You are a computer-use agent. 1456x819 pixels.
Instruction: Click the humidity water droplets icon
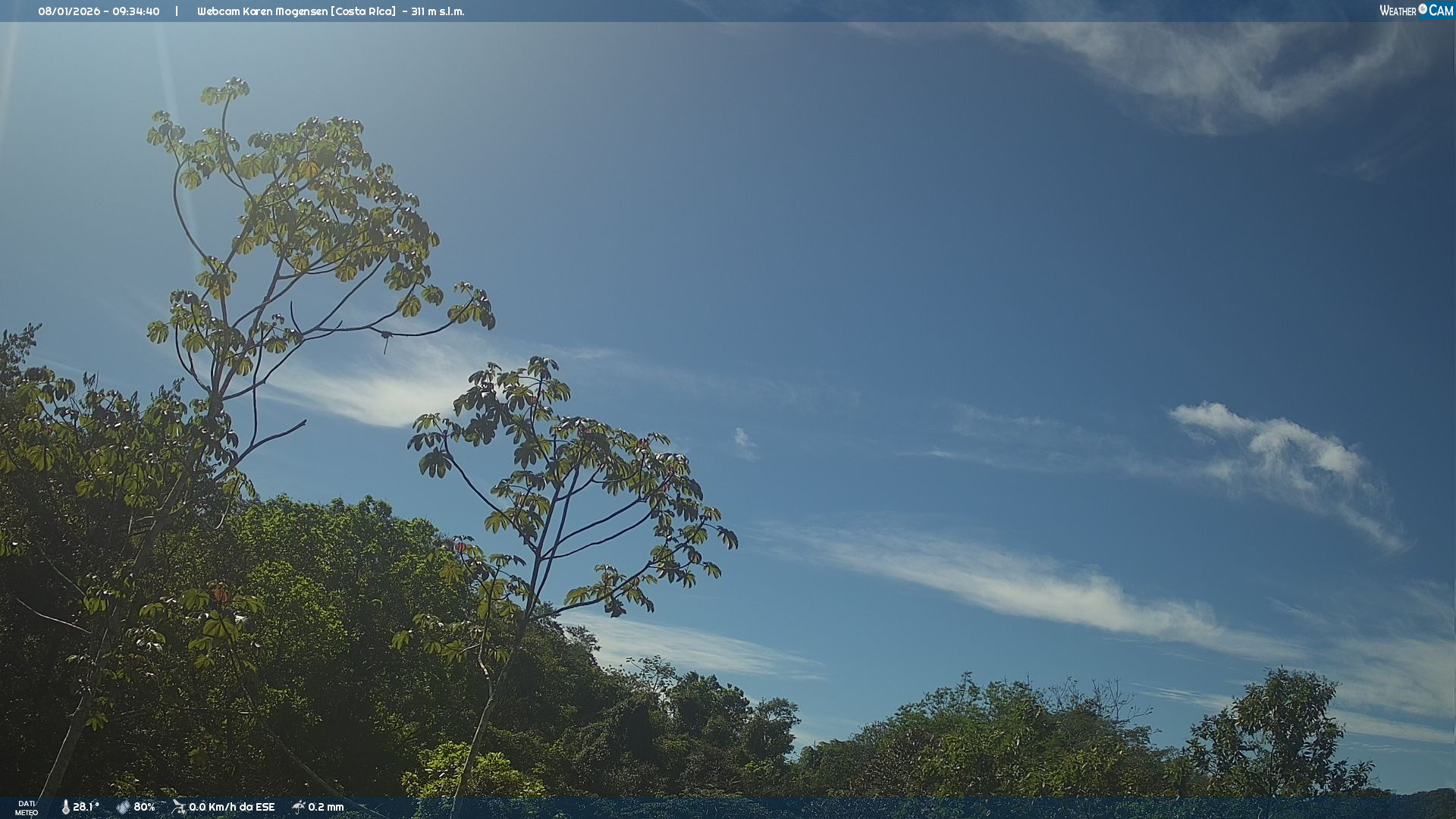pos(123,807)
